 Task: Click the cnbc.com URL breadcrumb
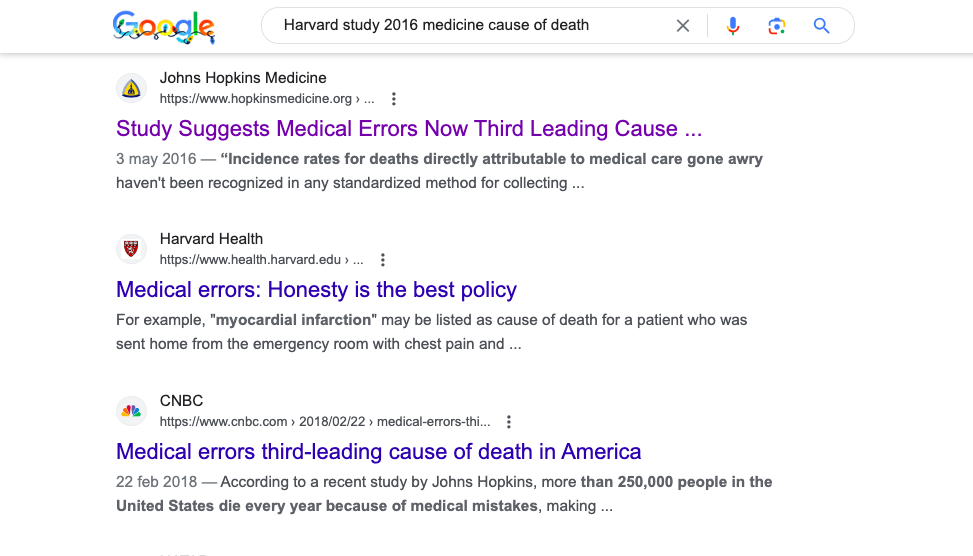click(325, 422)
